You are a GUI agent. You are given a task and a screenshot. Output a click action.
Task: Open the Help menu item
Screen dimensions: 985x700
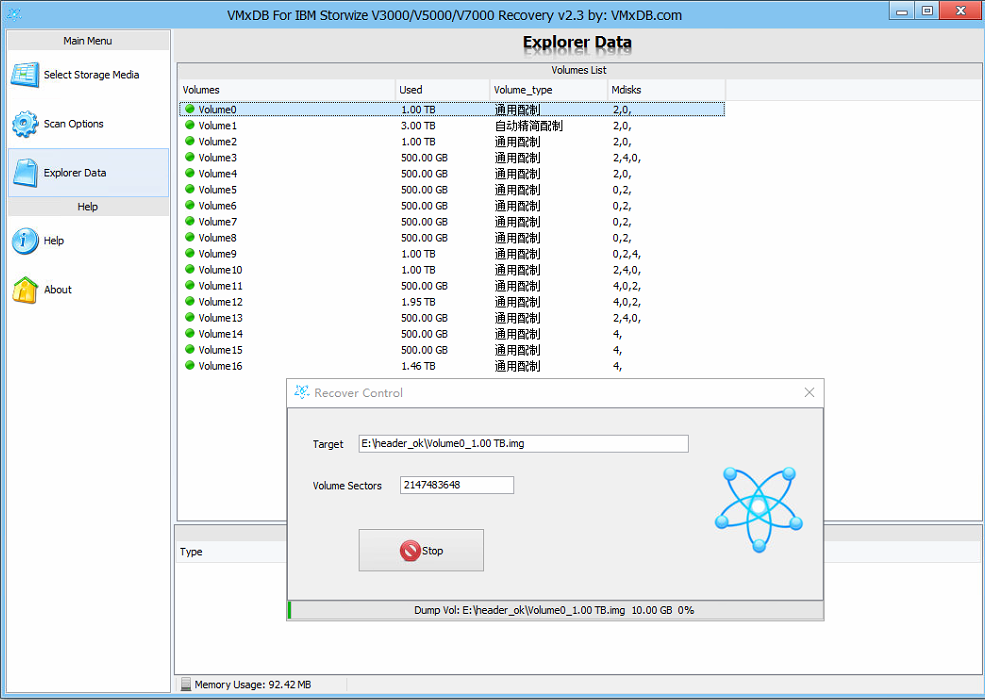point(89,241)
